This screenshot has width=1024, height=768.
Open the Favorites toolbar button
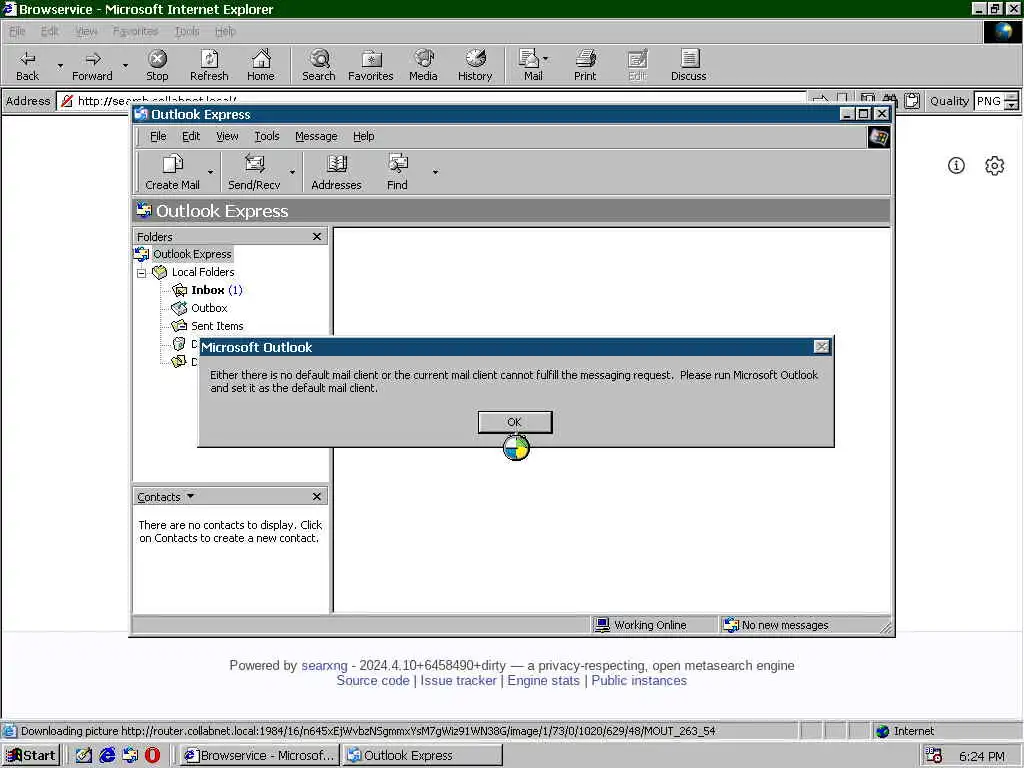(x=371, y=65)
